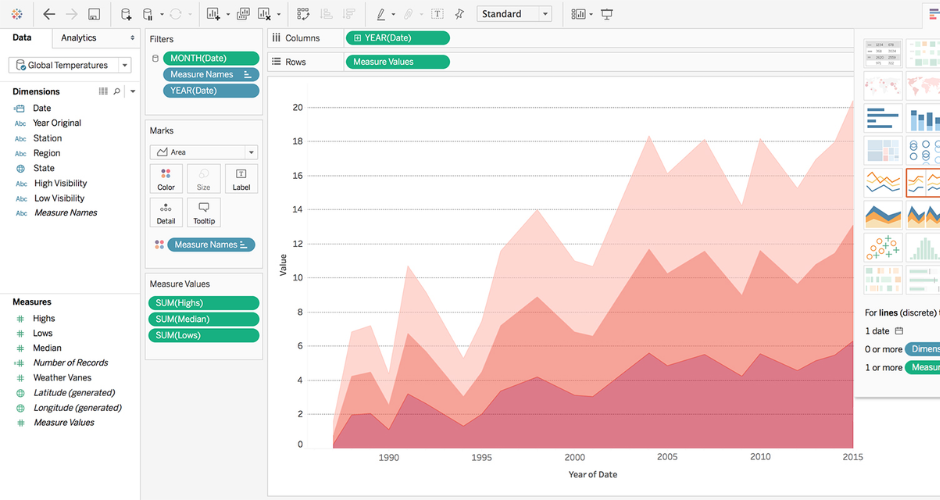940x500 pixels.
Task: Open the Global Temperatures data source dropdown
Action: point(70,65)
